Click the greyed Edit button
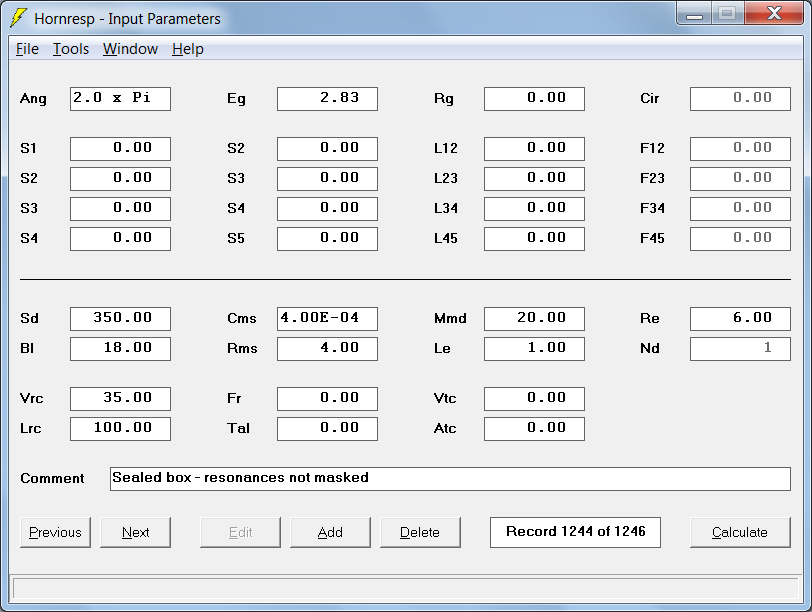The width and height of the screenshot is (812, 612). click(240, 532)
